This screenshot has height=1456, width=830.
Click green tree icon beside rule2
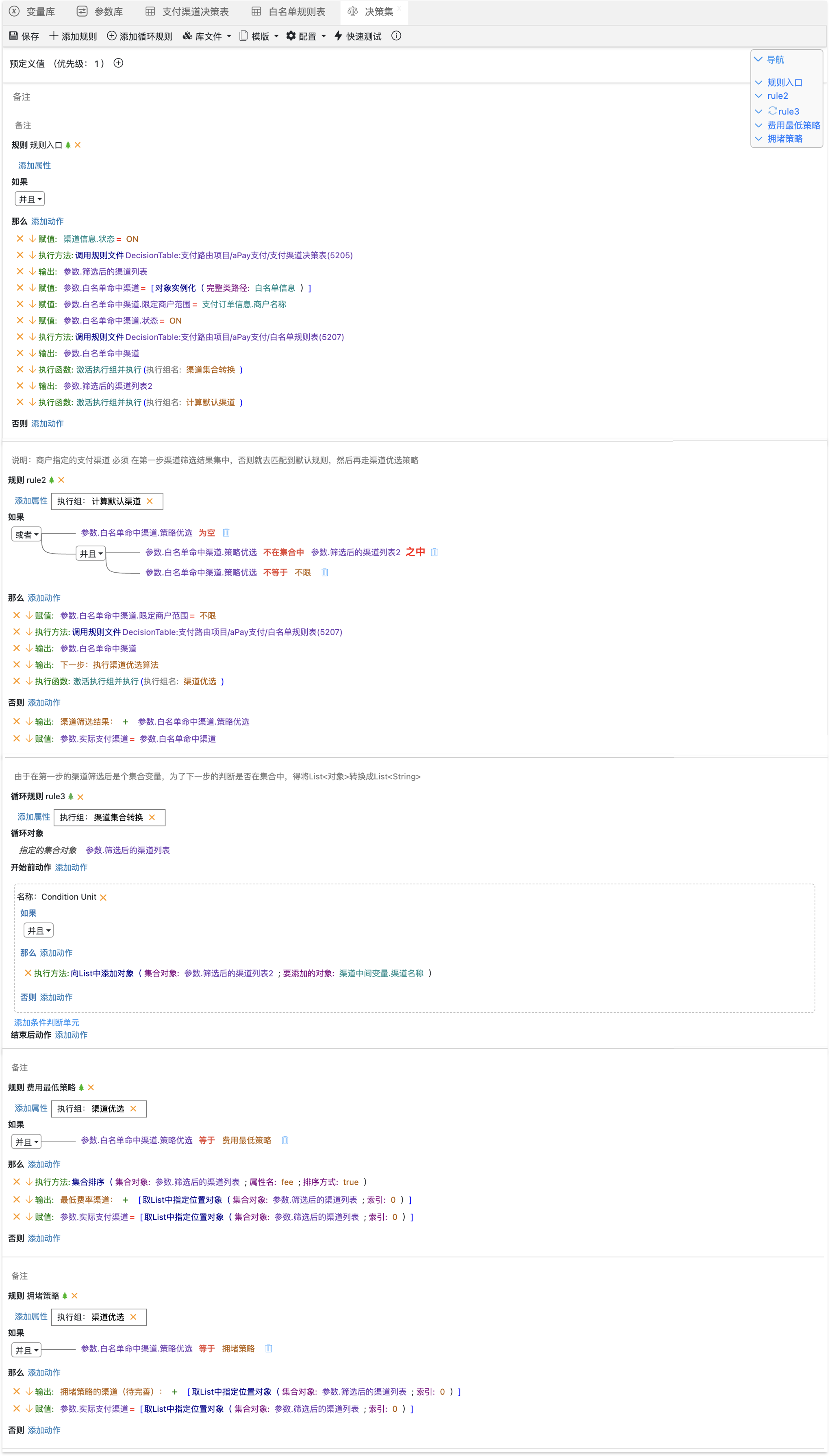coord(52,480)
